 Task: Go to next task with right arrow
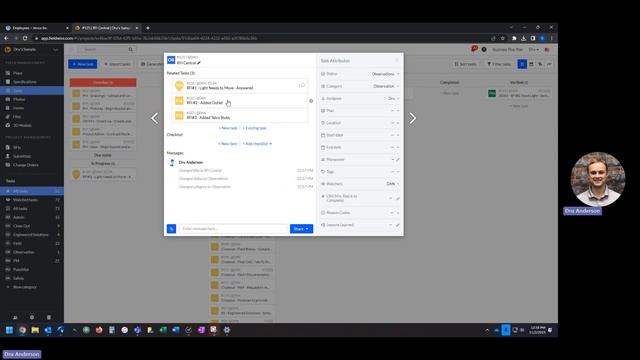413,118
